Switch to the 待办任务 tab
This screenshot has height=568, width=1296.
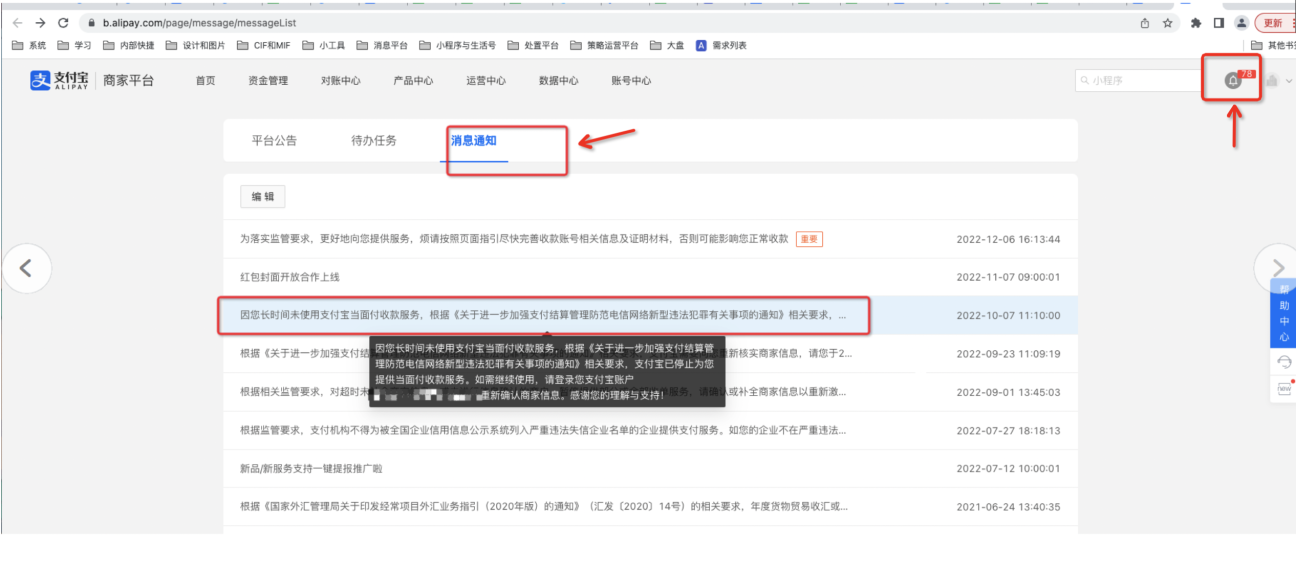[x=374, y=141]
